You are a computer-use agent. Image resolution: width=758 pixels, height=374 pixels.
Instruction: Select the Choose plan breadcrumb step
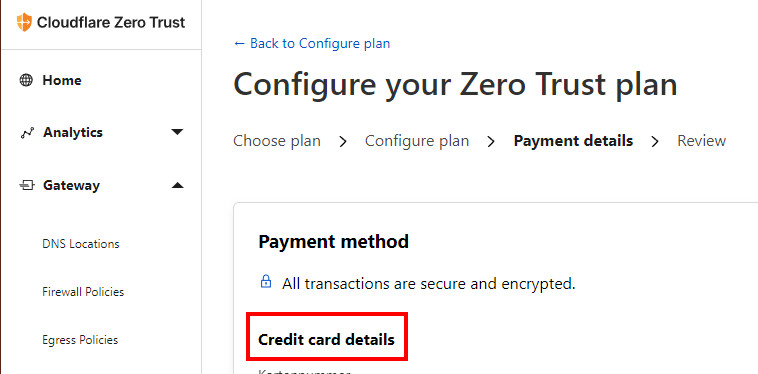coord(277,141)
